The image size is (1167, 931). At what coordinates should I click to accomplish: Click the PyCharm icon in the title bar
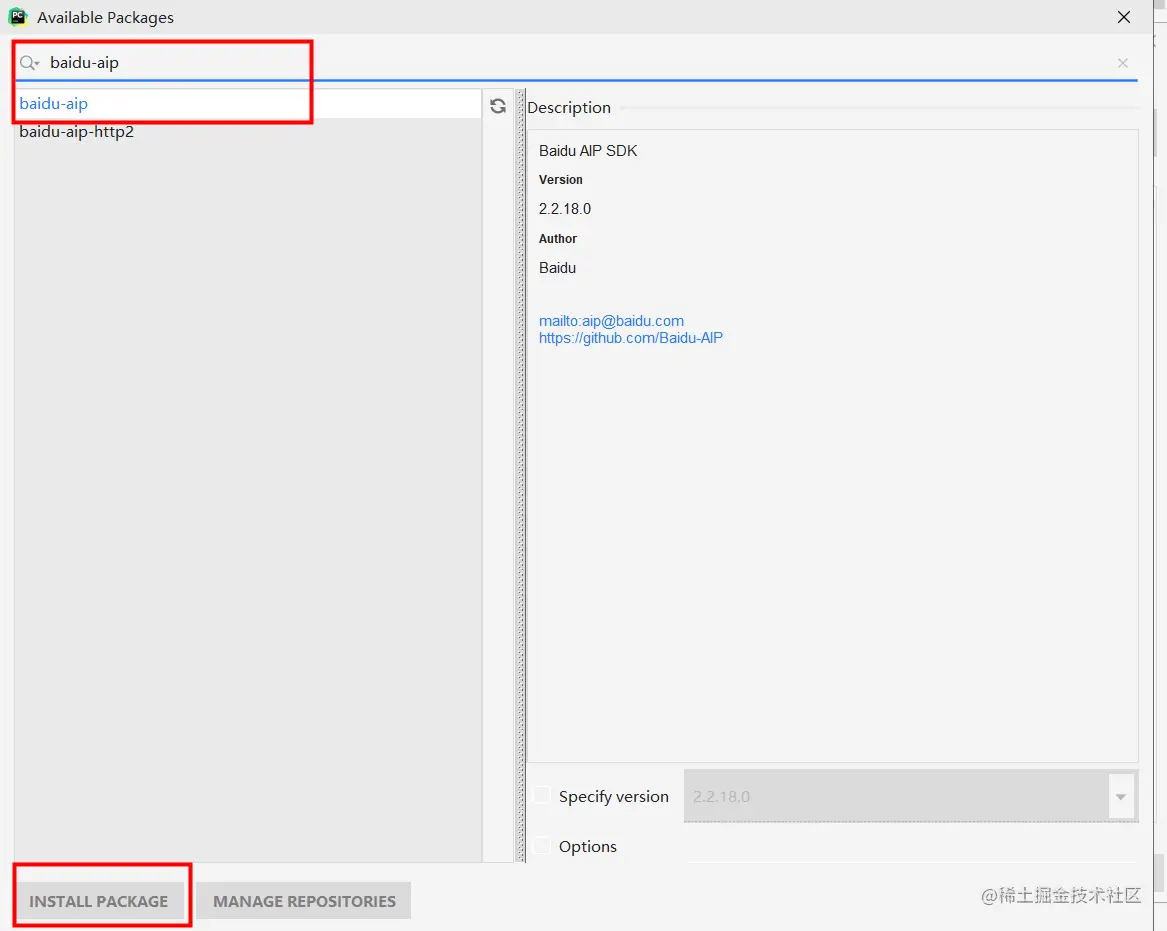click(x=18, y=16)
